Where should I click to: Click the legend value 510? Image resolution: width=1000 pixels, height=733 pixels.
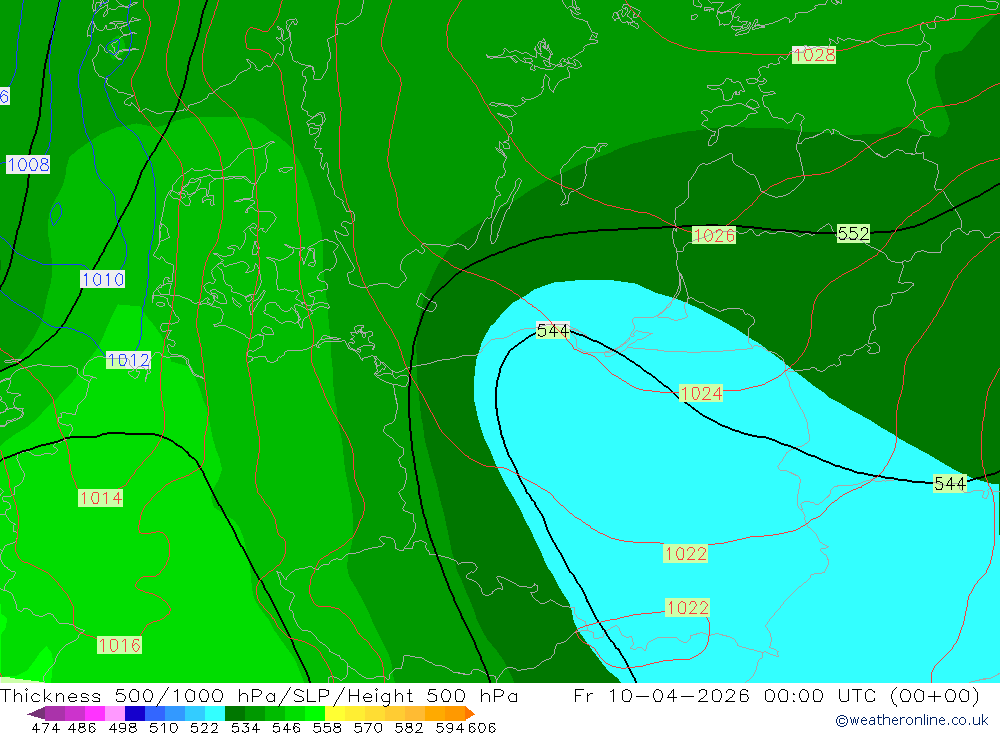[x=164, y=728]
